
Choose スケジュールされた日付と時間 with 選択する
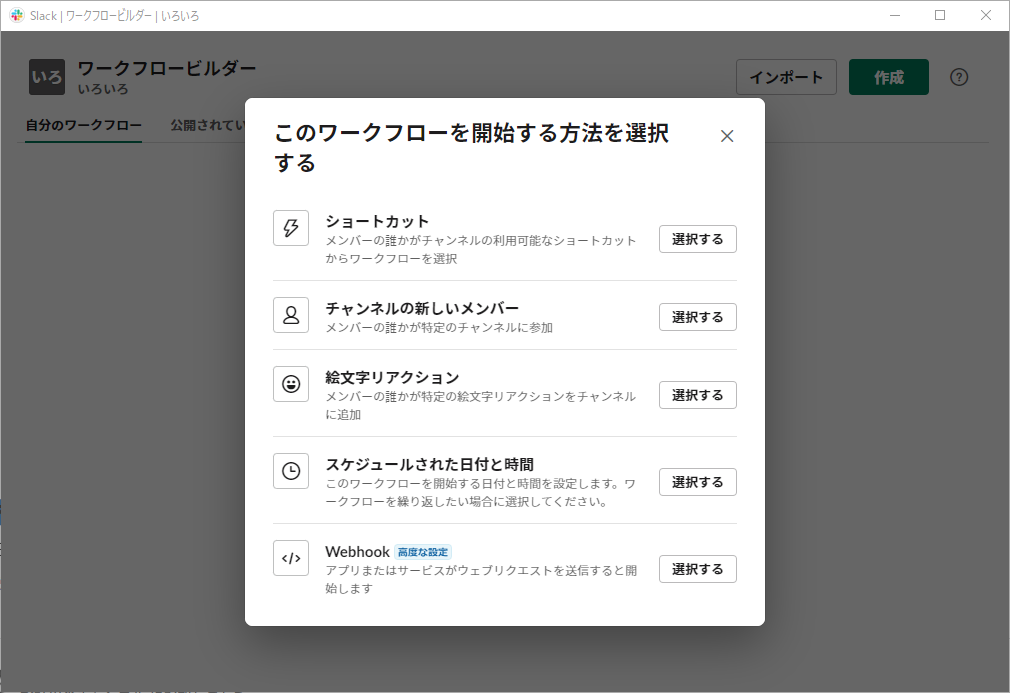697,481
